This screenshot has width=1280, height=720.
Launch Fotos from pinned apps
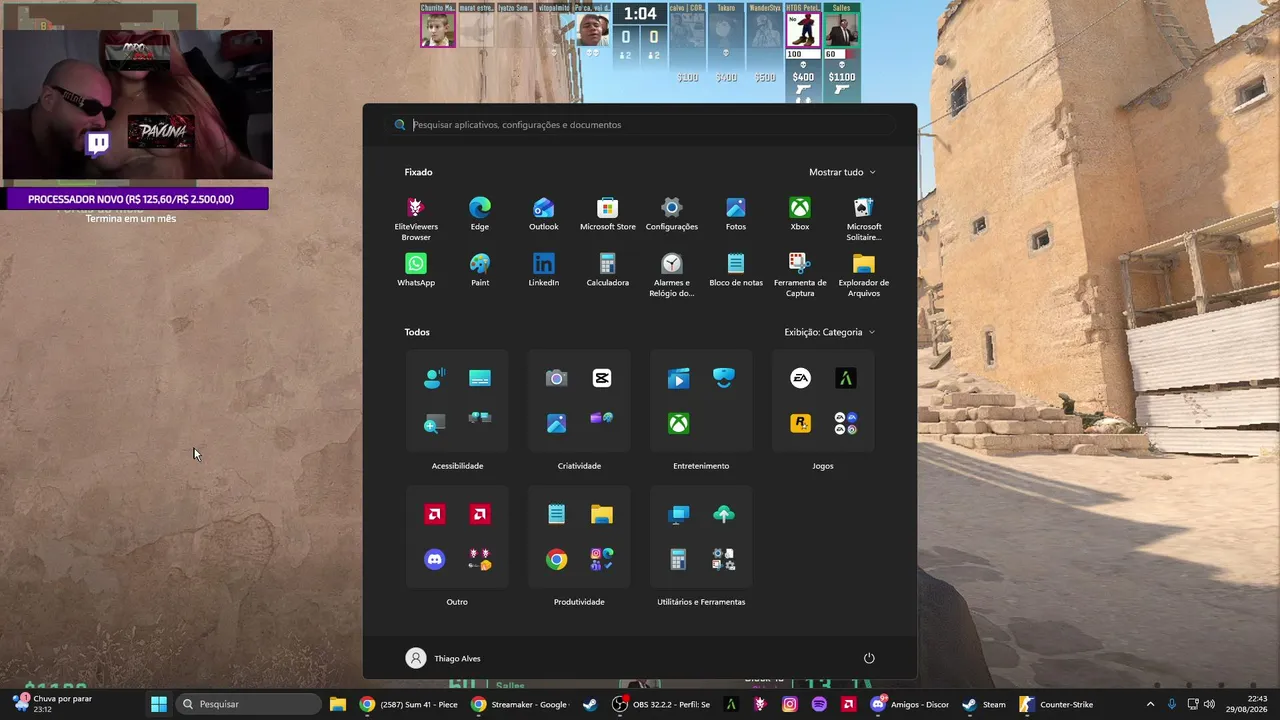click(736, 214)
